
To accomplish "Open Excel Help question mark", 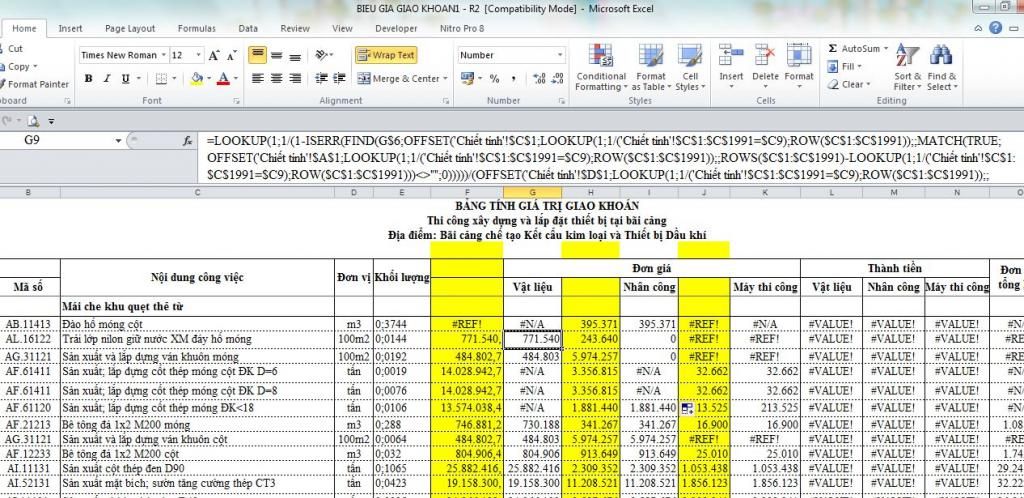I will 995,28.
